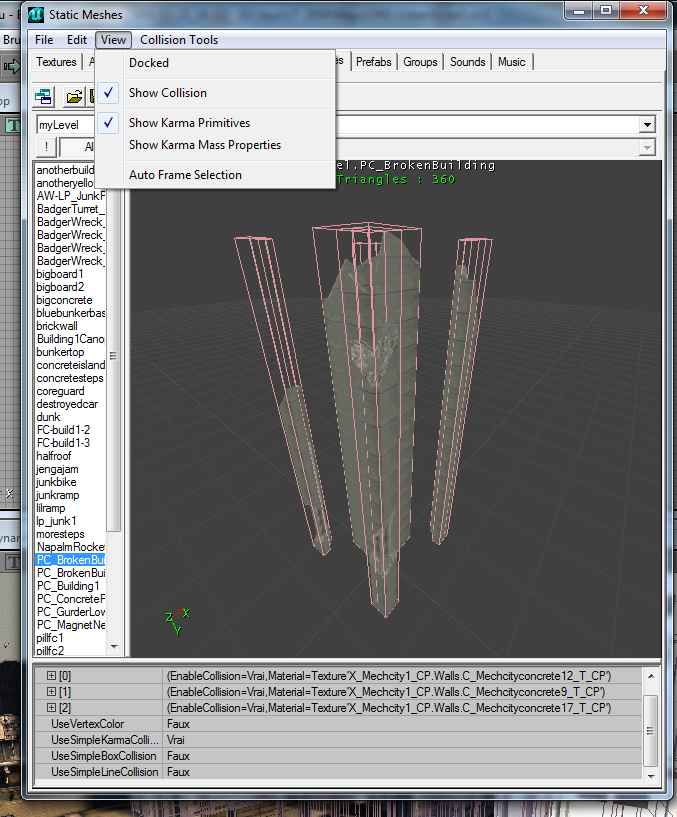Open the package dropdown arrow
The image size is (677, 817).
(x=647, y=125)
